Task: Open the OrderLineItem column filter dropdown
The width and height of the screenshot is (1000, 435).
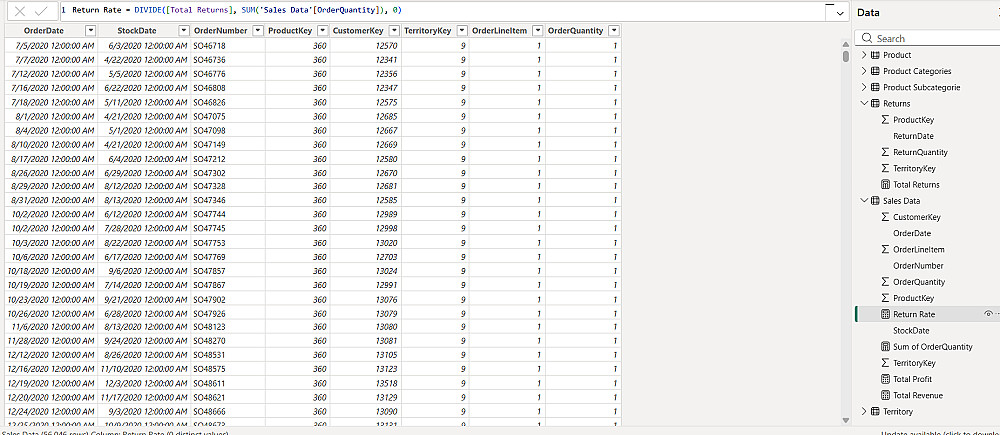Action: (x=538, y=31)
